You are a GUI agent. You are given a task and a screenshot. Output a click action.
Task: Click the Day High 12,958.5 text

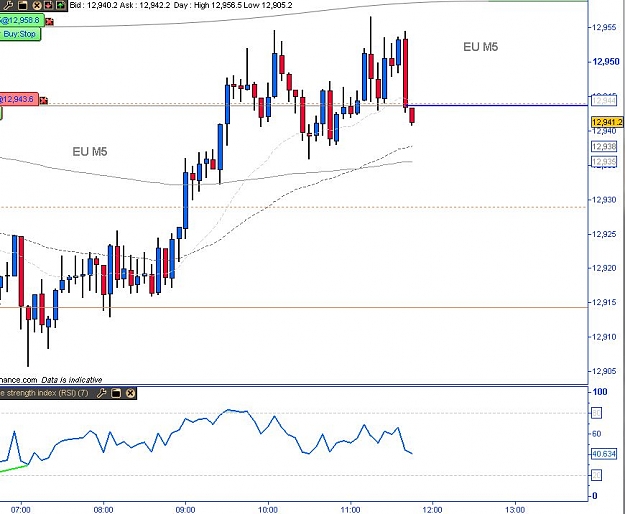coord(206,5)
